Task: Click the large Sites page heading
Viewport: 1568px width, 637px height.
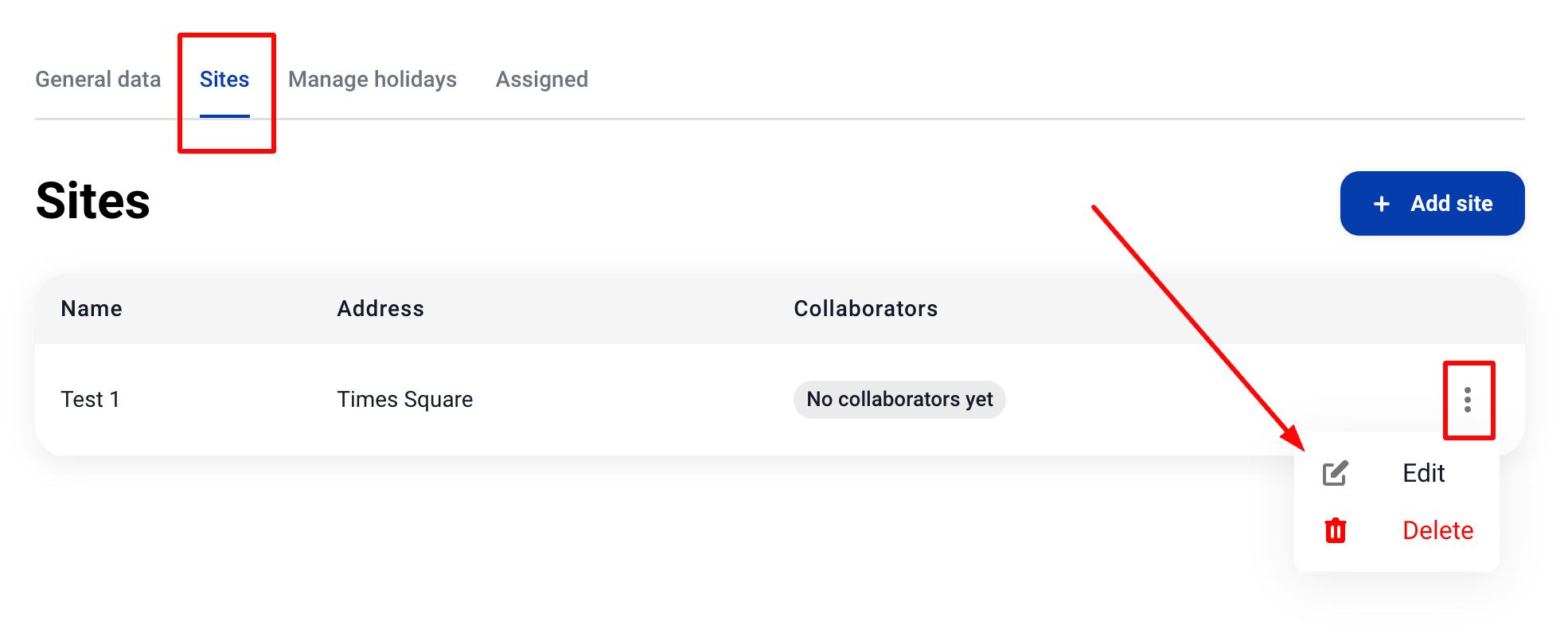Action: tap(93, 201)
